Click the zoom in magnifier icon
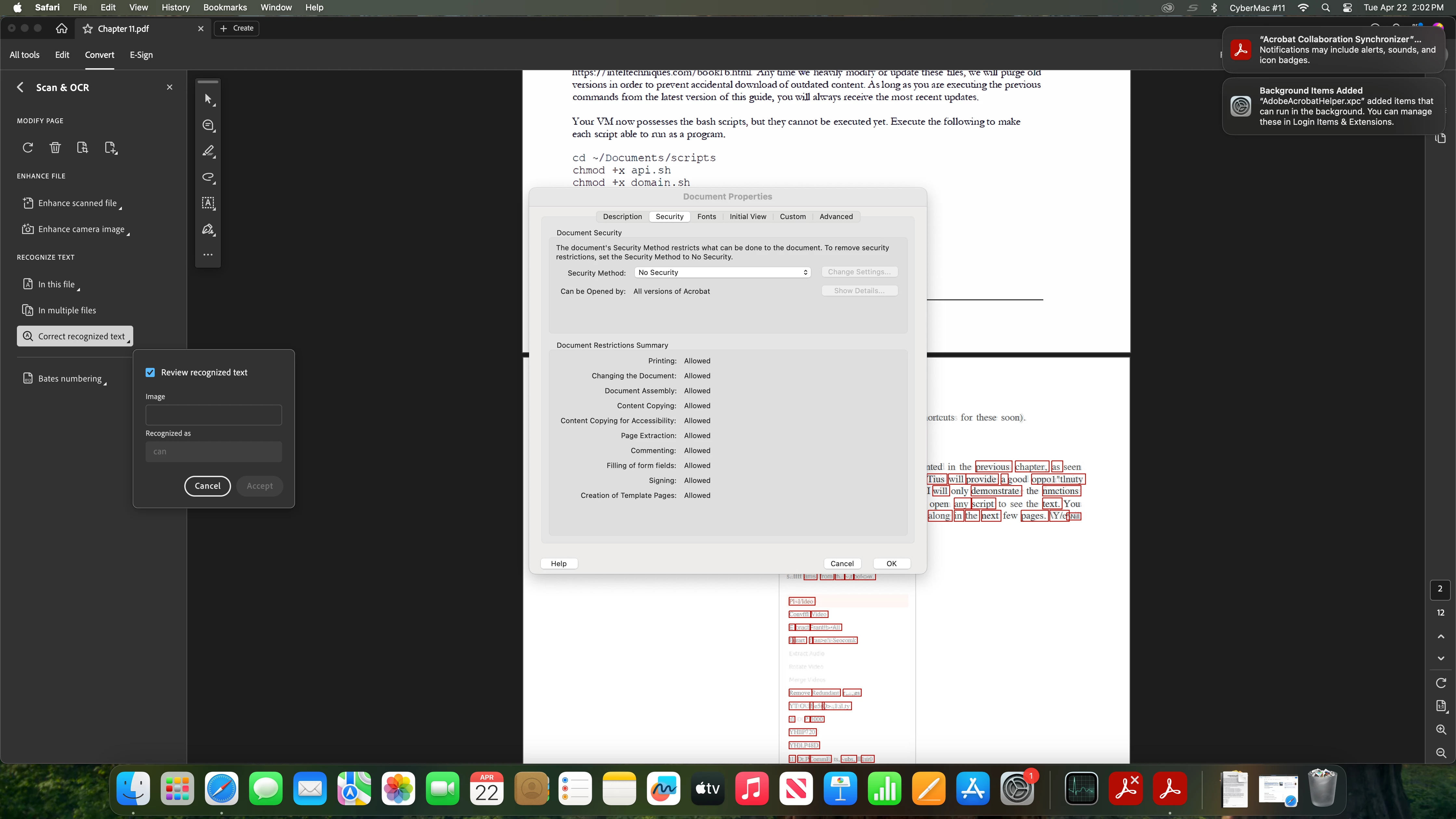 coord(1441,730)
